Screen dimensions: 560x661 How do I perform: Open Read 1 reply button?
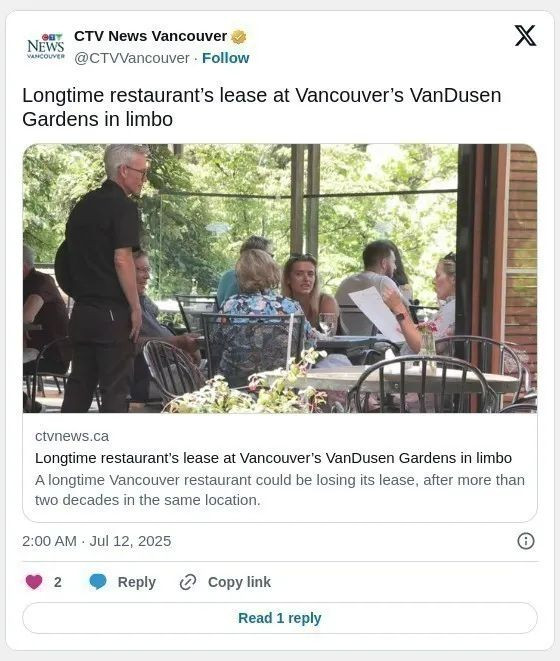280,618
